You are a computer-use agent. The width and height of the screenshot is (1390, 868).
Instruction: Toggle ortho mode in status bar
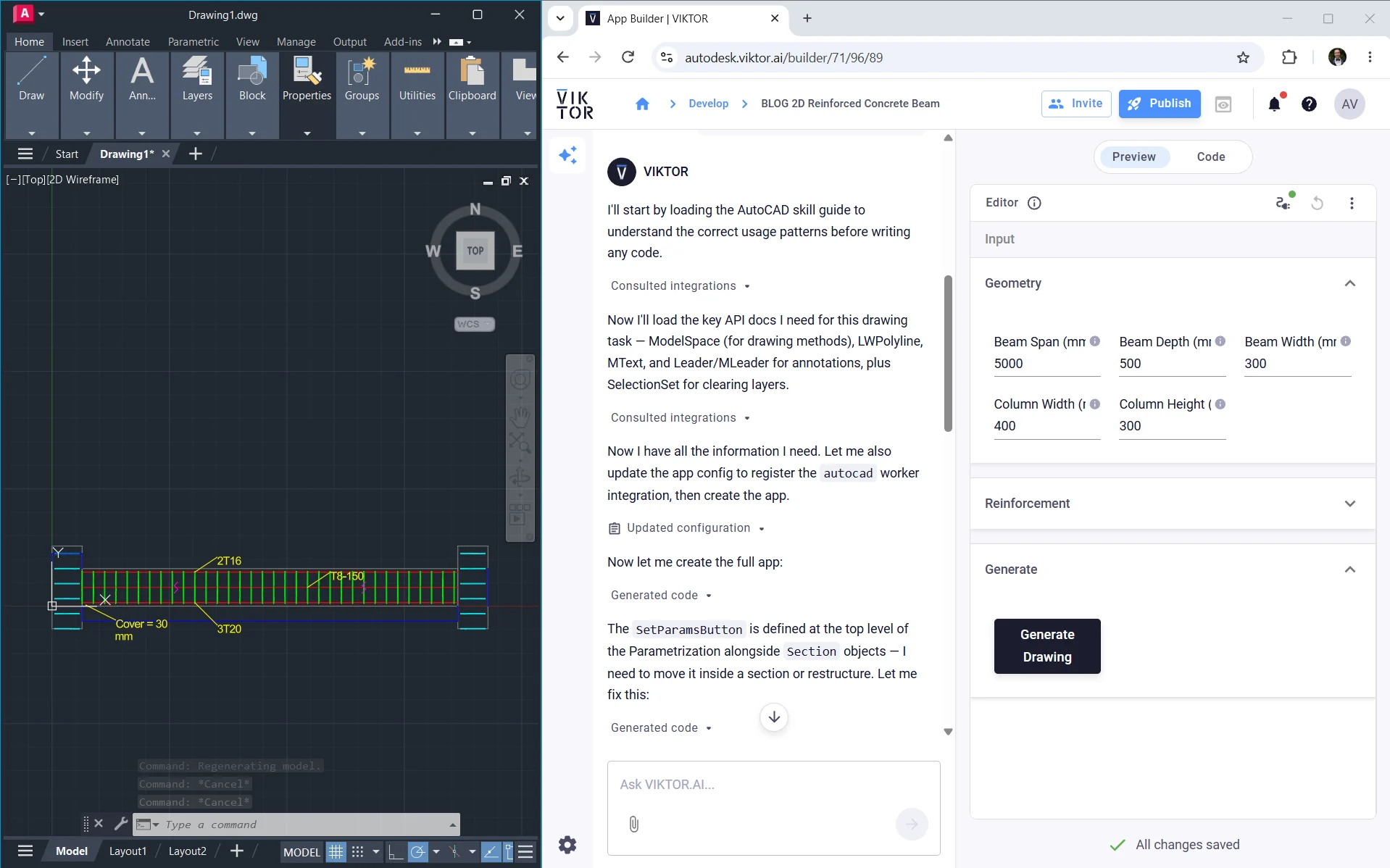click(396, 851)
